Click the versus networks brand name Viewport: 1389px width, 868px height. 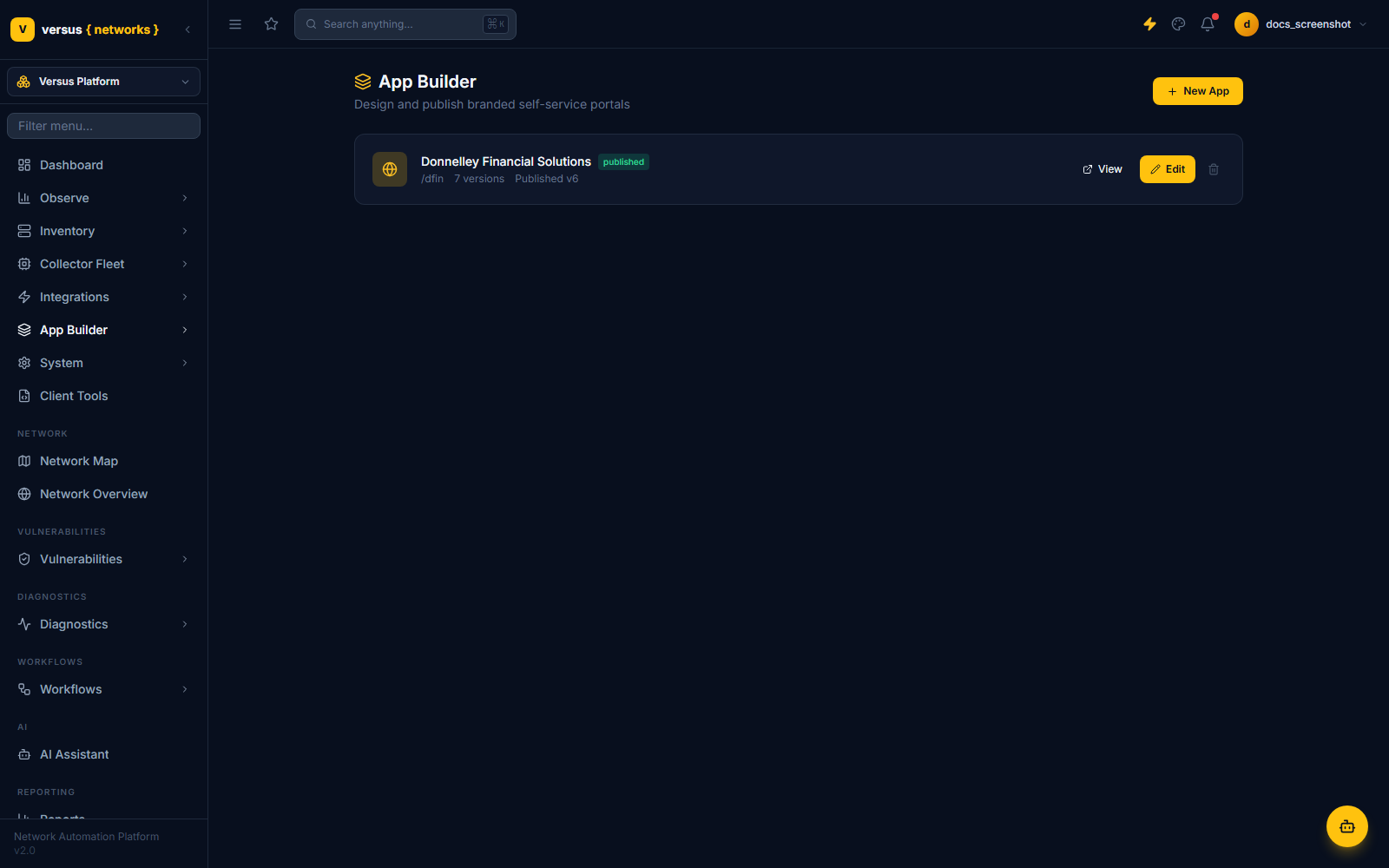(x=101, y=30)
